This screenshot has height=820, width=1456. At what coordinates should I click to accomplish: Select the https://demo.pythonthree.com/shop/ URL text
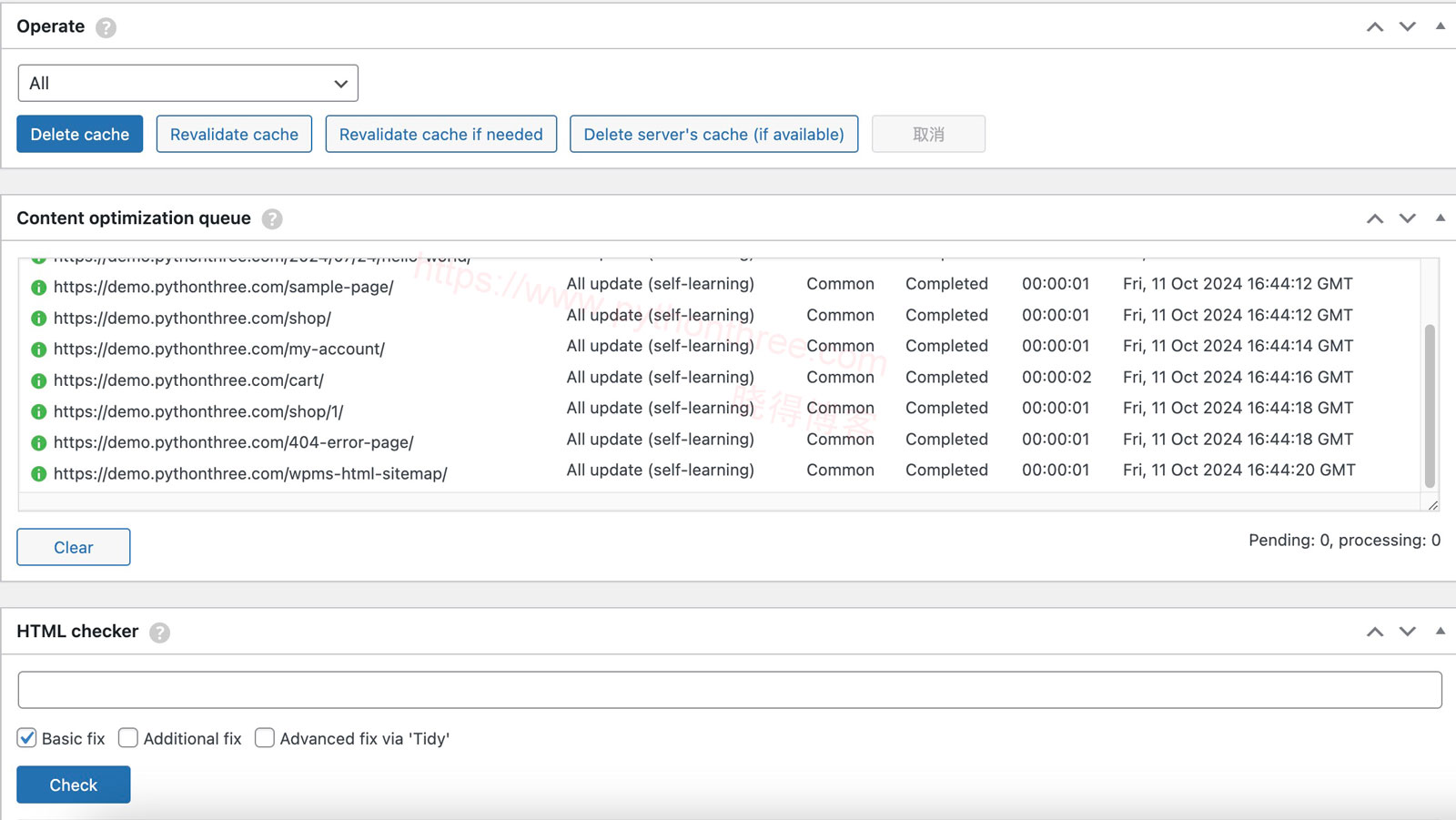coord(192,319)
